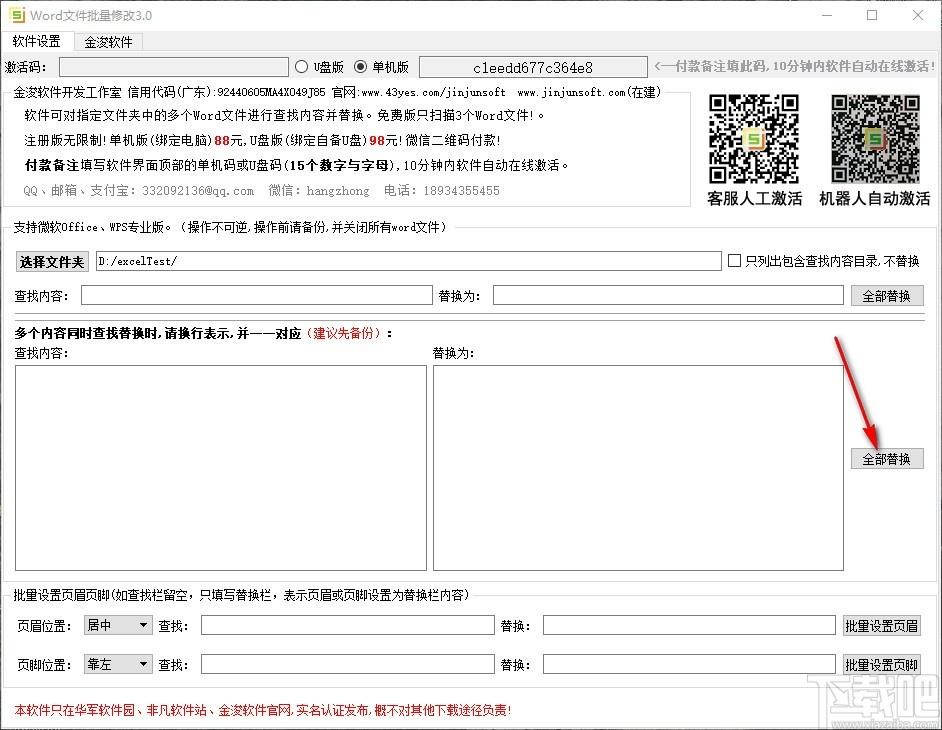This screenshot has height=730, width=942.
Task: Click the header 查找 input field
Action: (347, 625)
